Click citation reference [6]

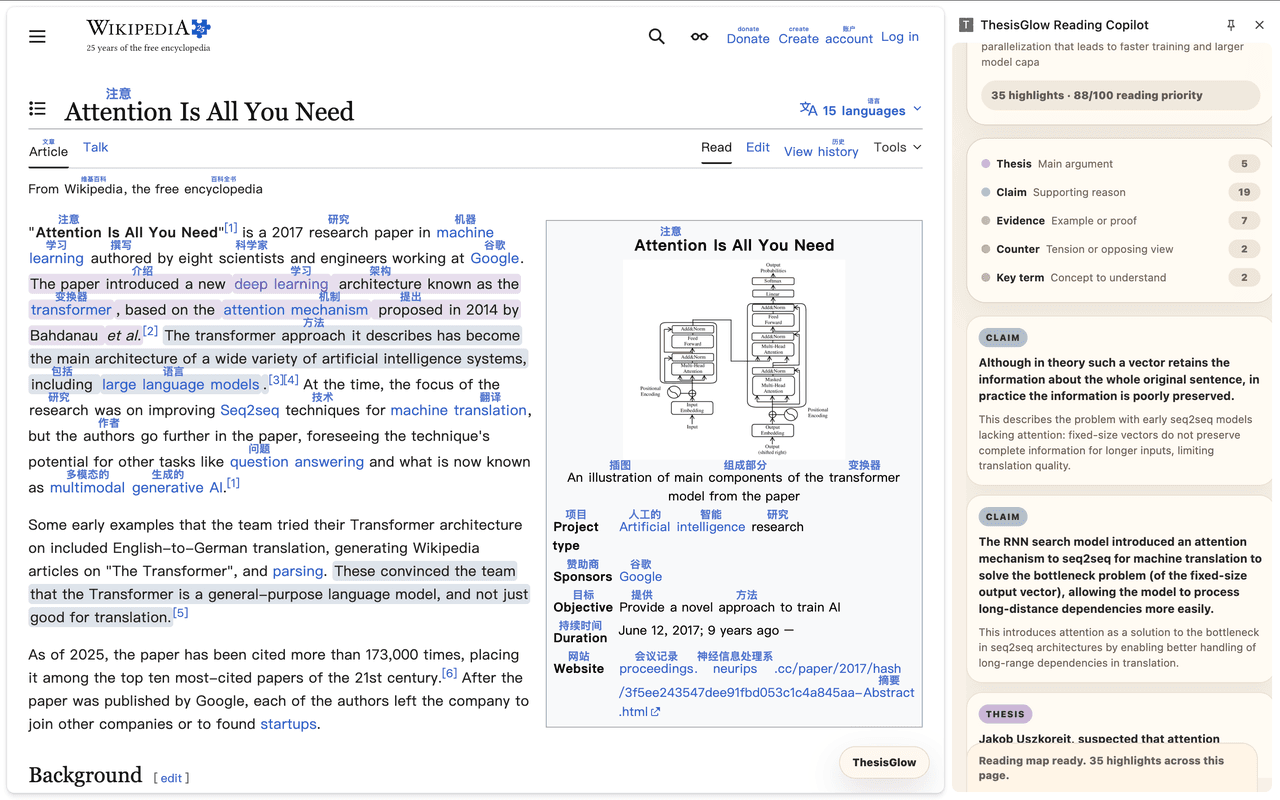click(x=449, y=673)
